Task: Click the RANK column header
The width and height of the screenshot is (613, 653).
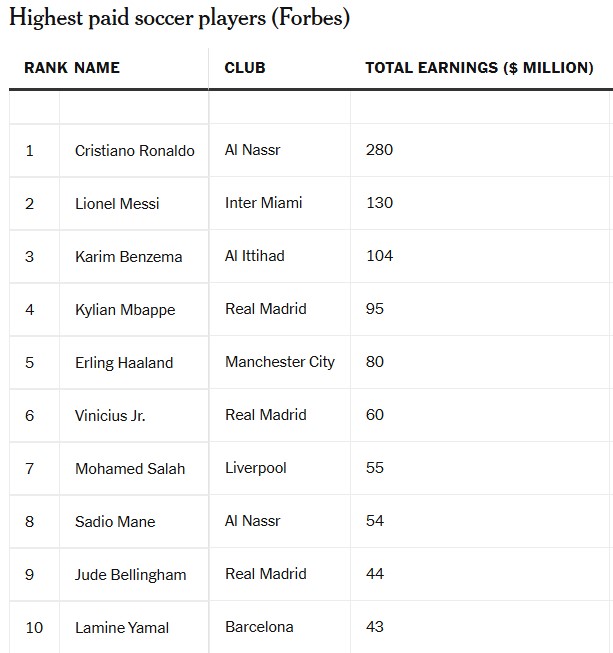Action: (46, 68)
